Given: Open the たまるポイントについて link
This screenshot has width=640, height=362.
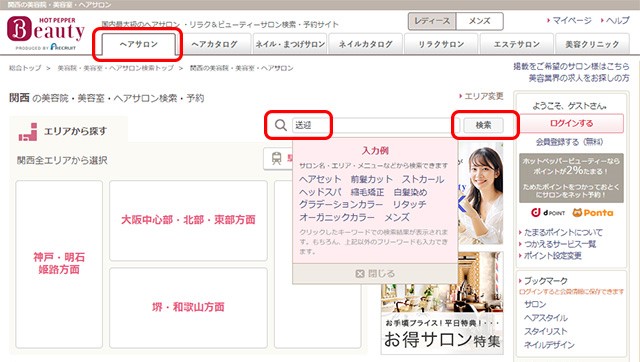Looking at the screenshot, I should click(563, 232).
